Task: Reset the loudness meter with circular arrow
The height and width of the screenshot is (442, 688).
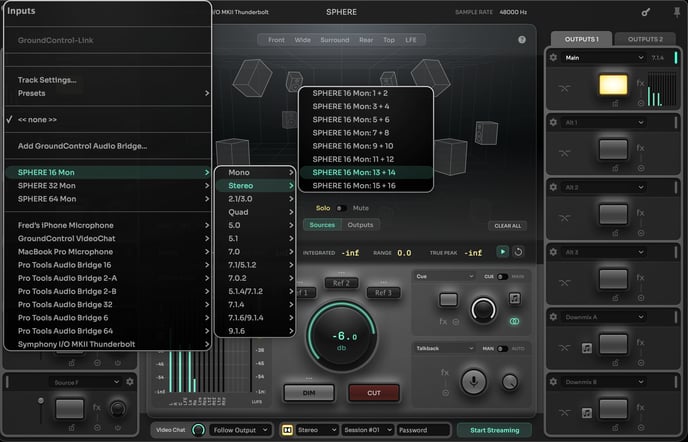Action: pos(518,252)
